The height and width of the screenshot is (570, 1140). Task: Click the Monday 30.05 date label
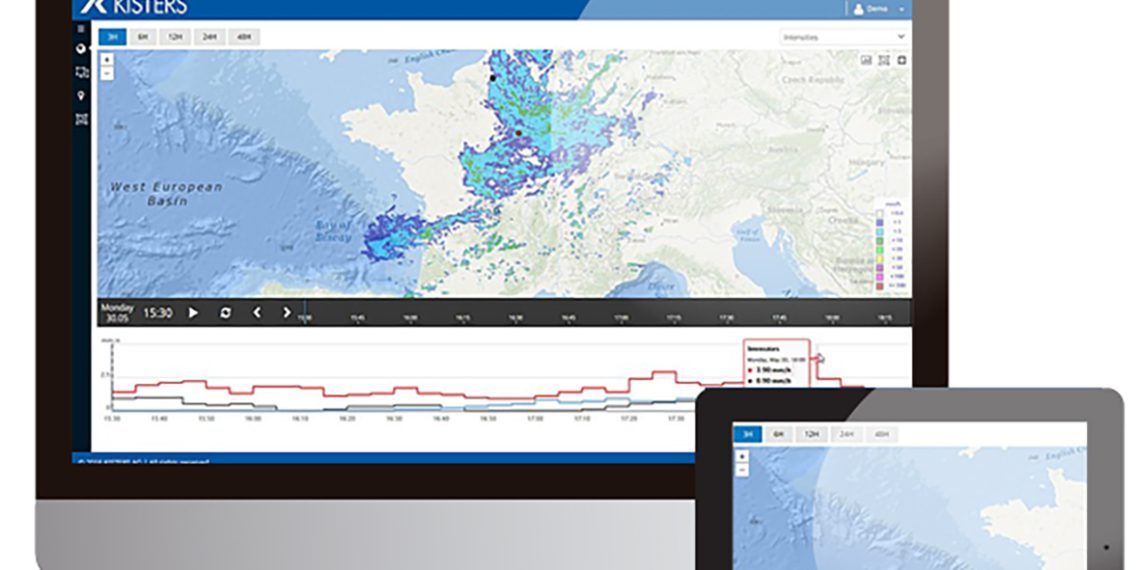(x=117, y=313)
